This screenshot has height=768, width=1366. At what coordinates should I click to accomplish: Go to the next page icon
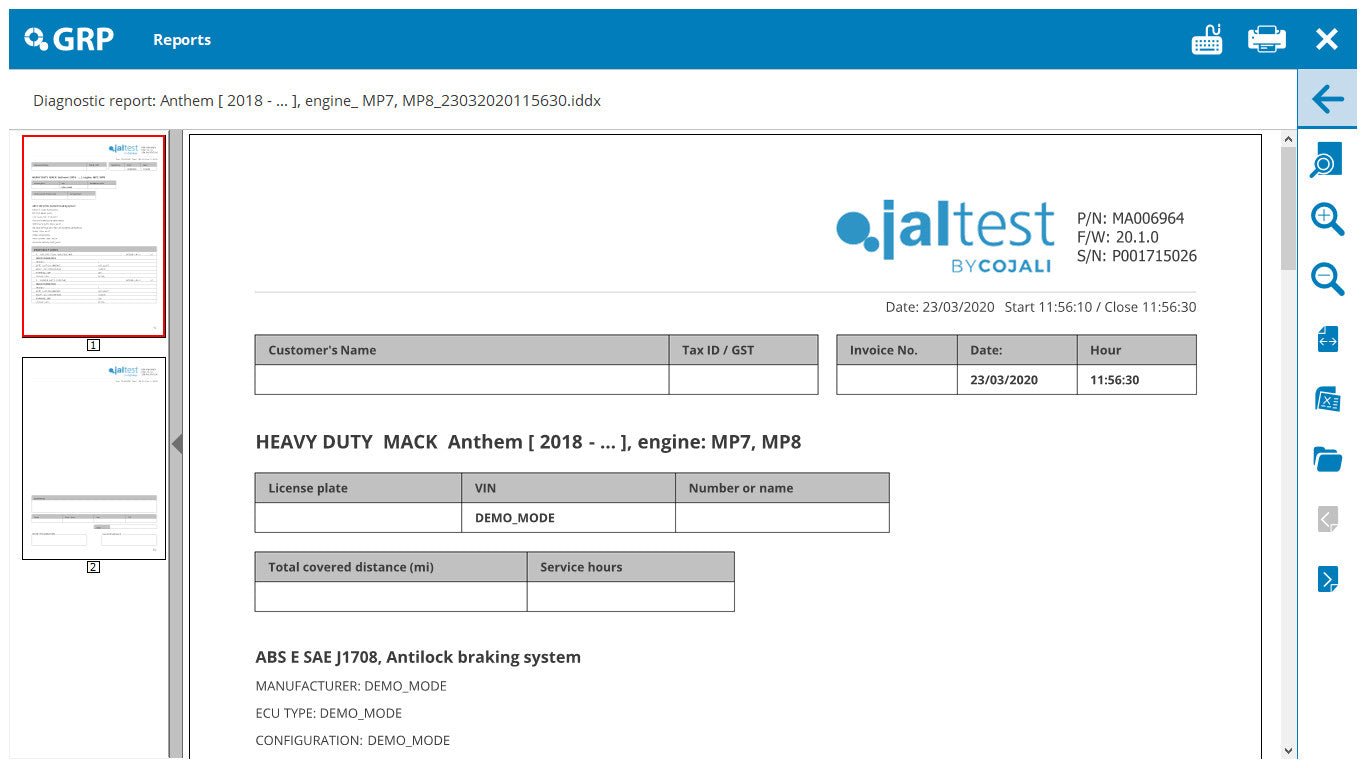click(x=1328, y=578)
